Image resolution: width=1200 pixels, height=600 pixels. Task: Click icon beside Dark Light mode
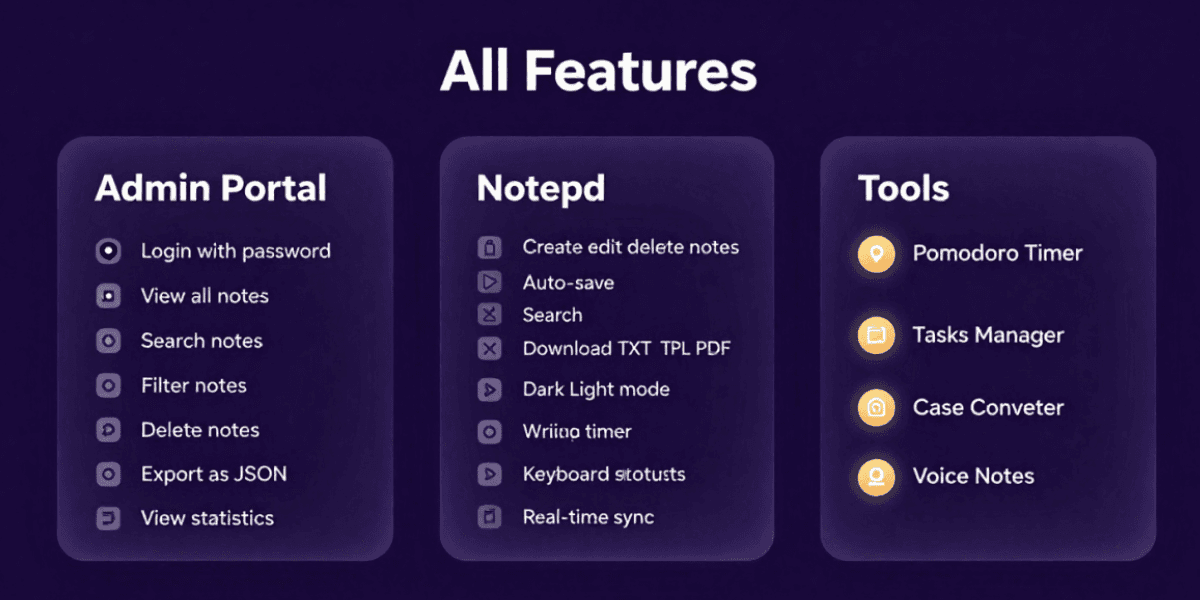pos(489,389)
